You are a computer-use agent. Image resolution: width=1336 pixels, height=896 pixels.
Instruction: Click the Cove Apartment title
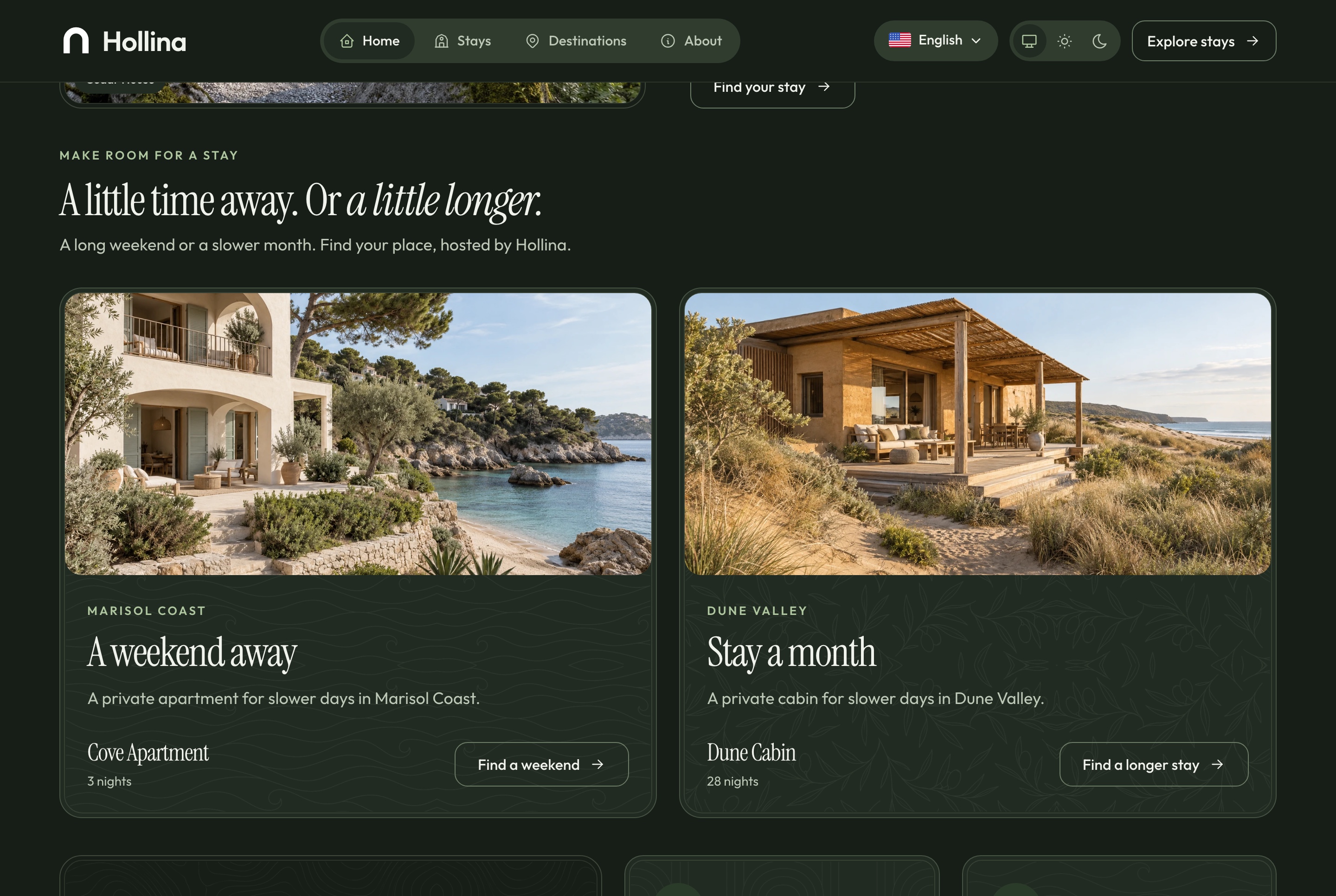click(148, 753)
